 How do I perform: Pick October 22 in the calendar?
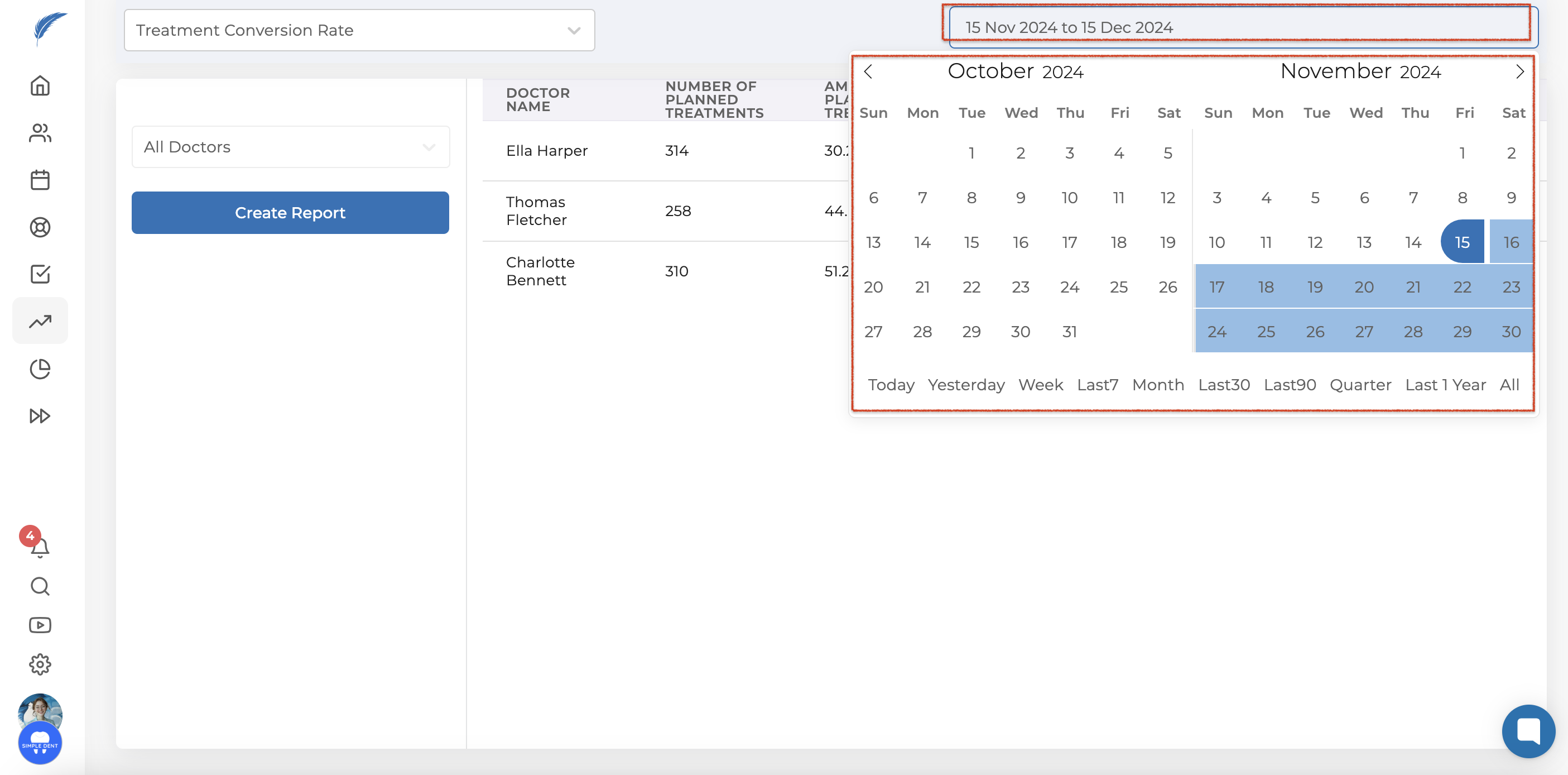971,287
